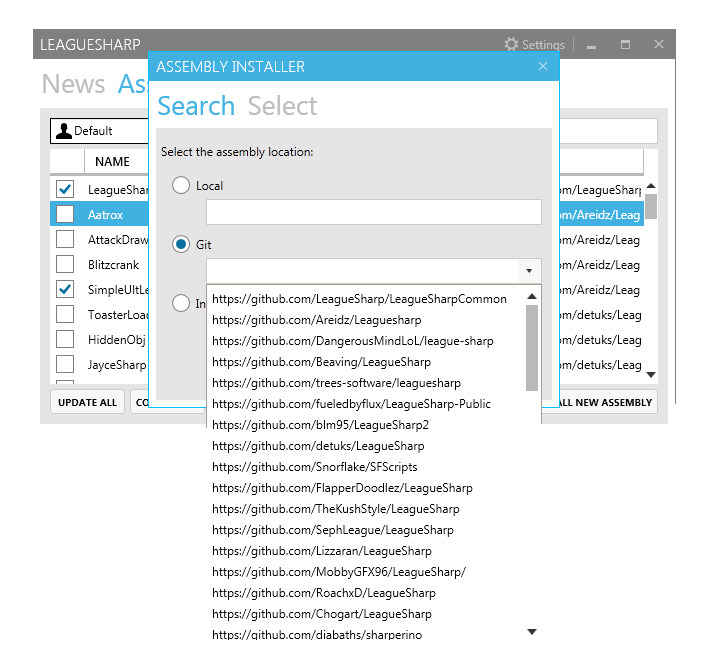Viewport: 721px width, 672px height.
Task: Choose Snorflake/SFScripts repository URL
Action: (x=315, y=467)
